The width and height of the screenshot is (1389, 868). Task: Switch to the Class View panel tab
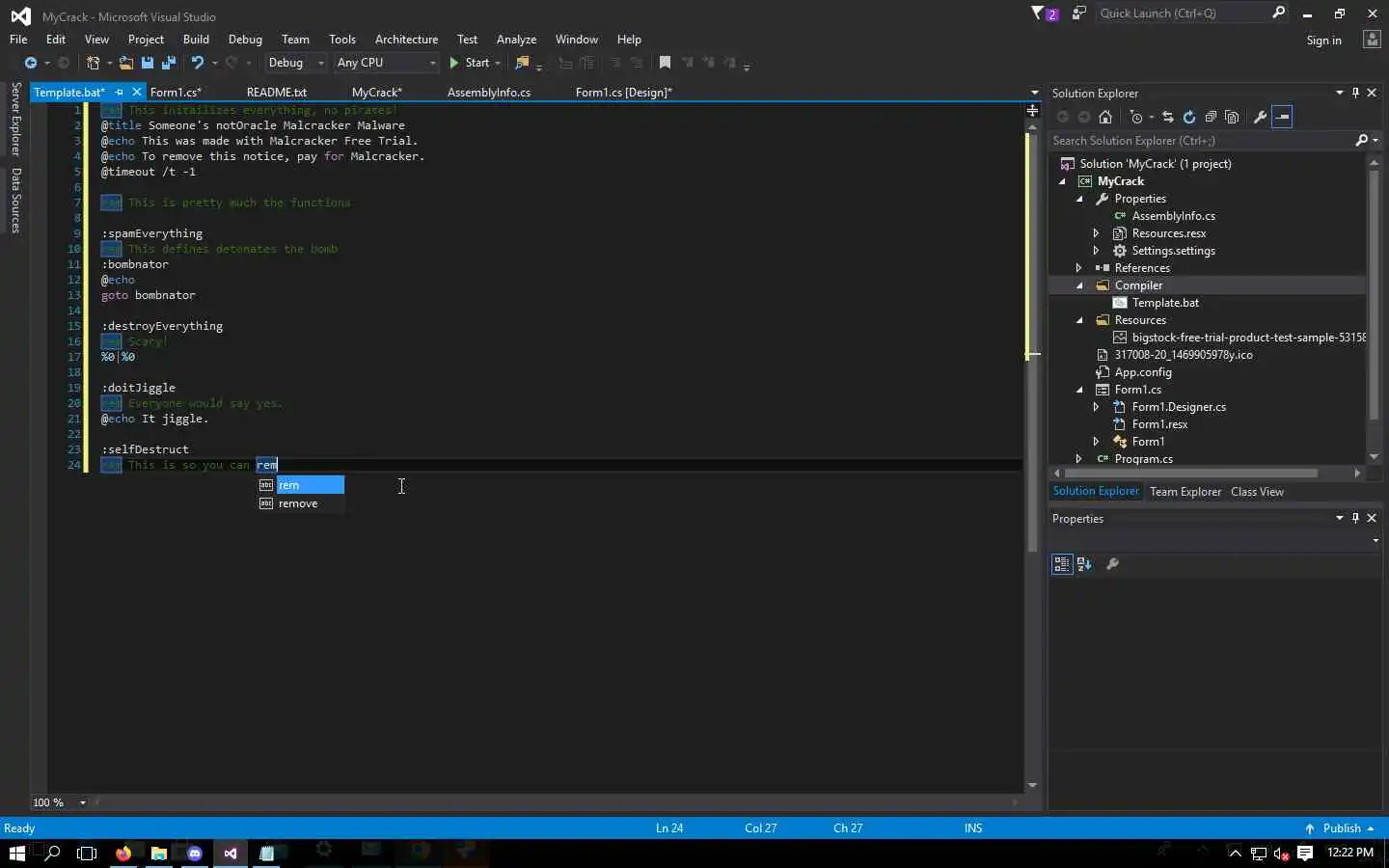coord(1257,492)
